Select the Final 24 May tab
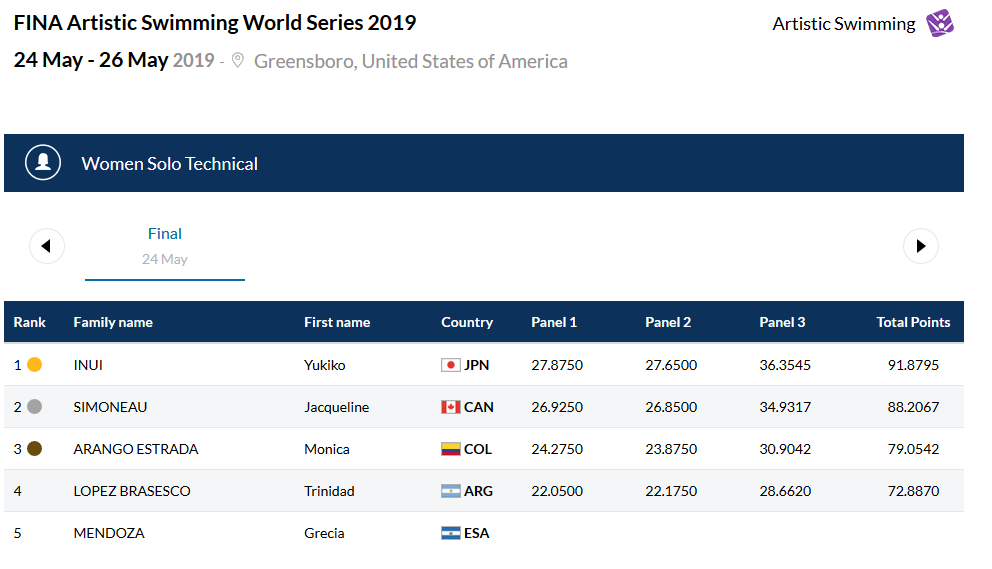This screenshot has width=992, height=569. (165, 246)
